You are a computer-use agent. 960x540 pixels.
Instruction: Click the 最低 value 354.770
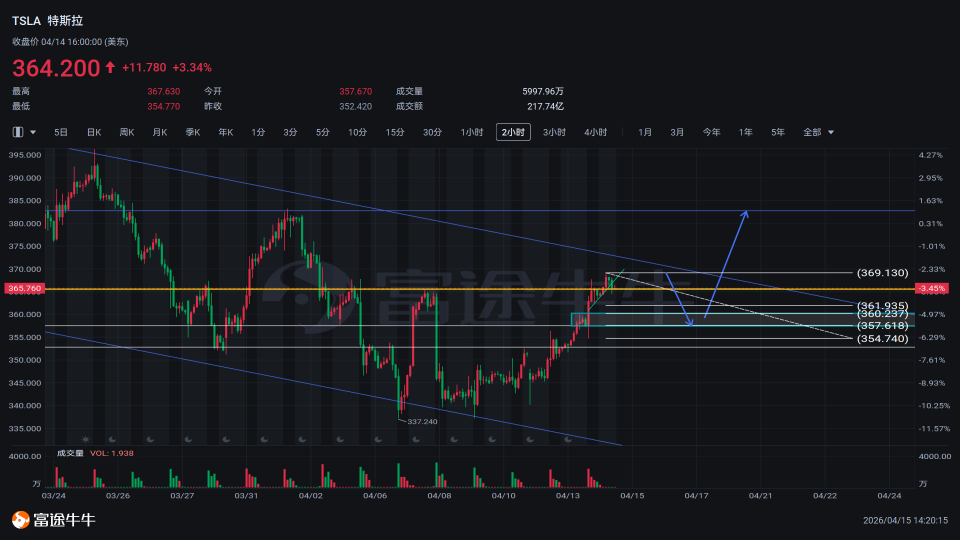[x=163, y=106]
